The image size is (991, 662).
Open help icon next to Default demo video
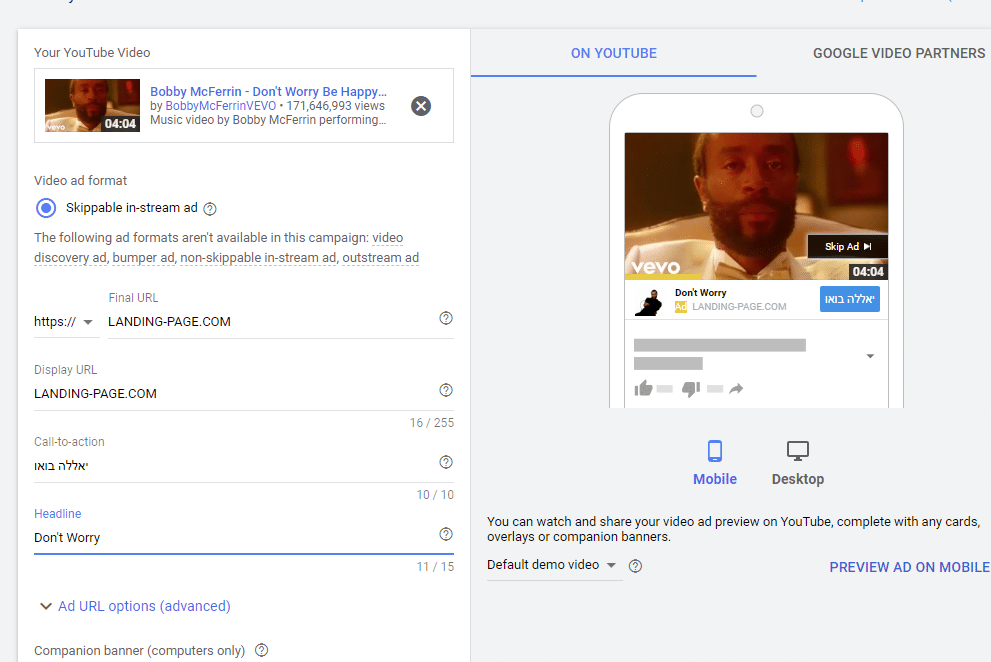click(x=635, y=566)
